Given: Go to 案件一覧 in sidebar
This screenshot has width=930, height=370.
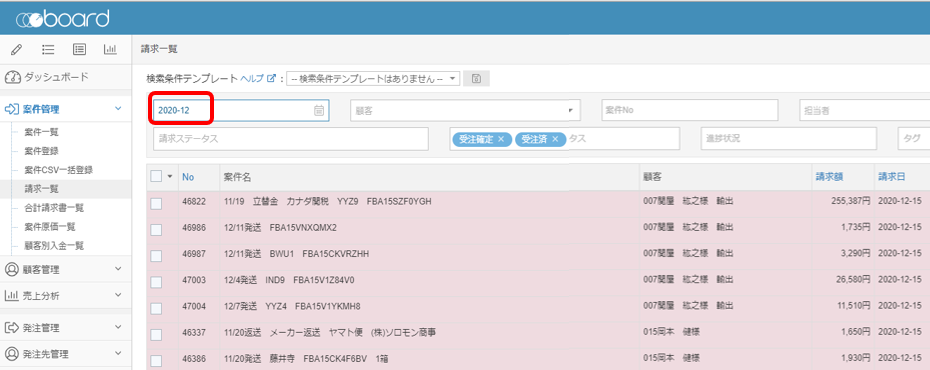Looking at the screenshot, I should pos(42,132).
